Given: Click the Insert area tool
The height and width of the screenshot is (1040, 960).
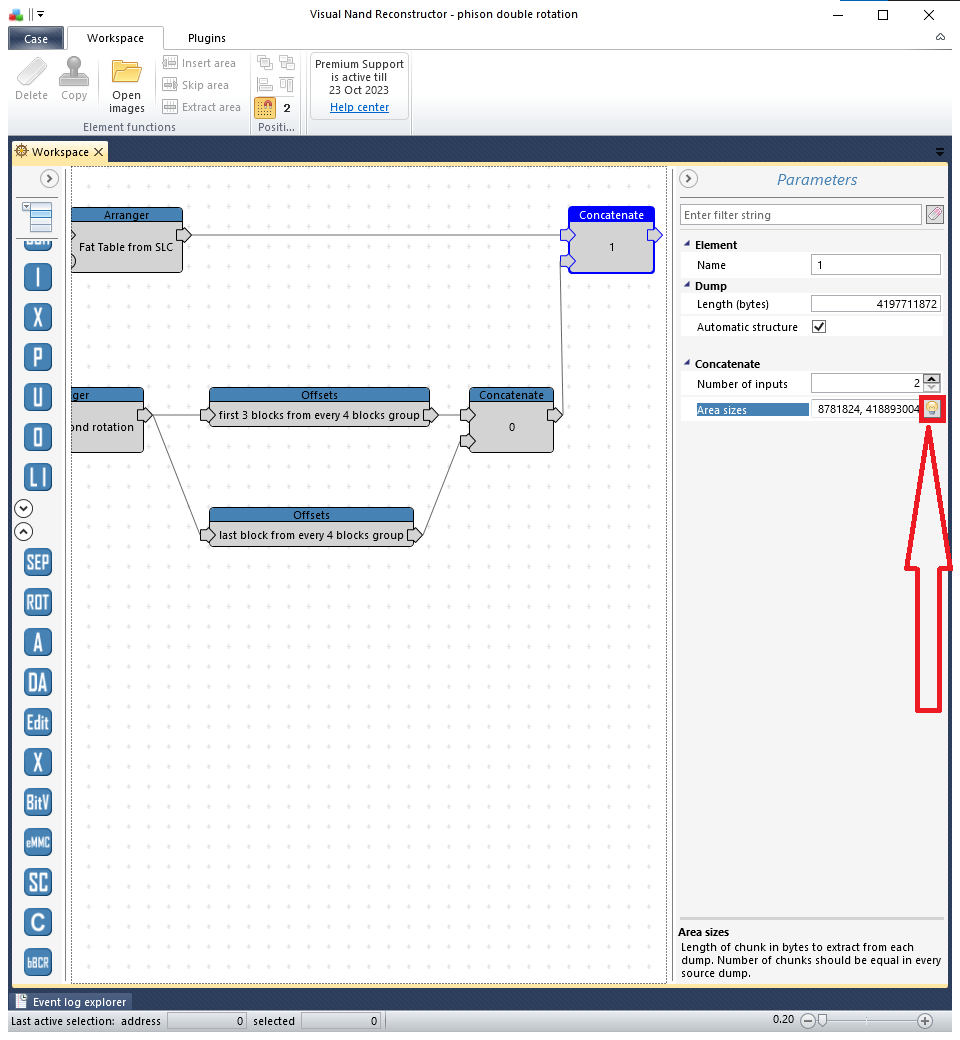Looking at the screenshot, I should pyautogui.click(x=199, y=63).
